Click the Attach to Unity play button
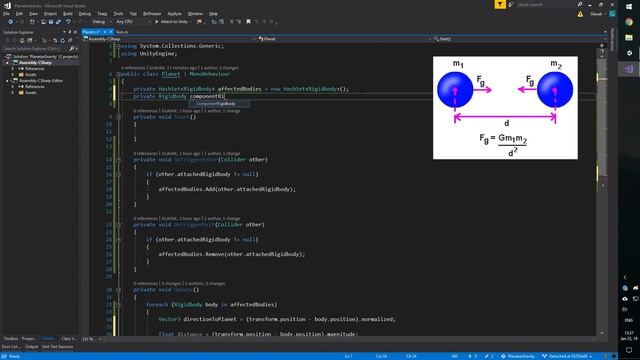640x360 pixels. coord(173,22)
